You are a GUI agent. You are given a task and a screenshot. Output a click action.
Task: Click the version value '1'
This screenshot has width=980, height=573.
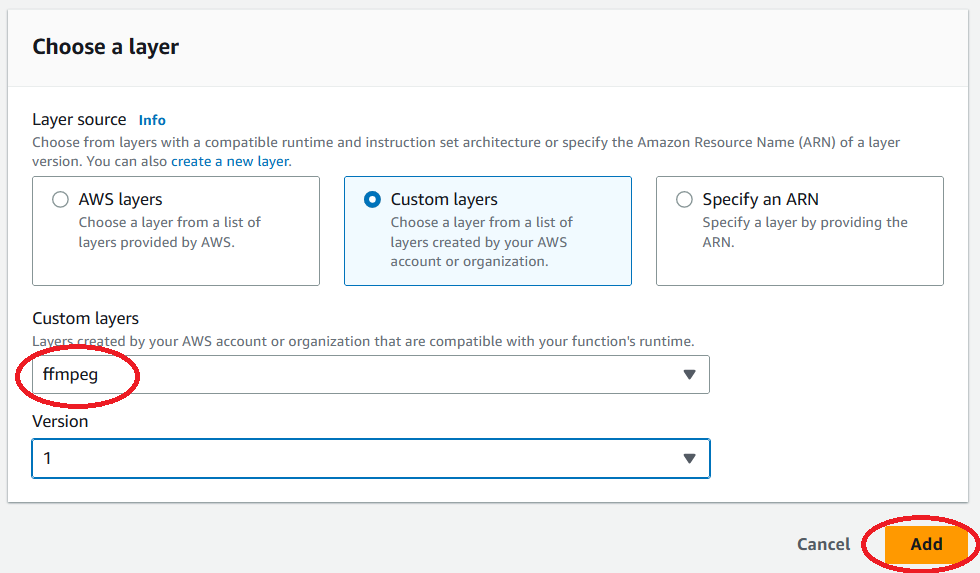(x=47, y=459)
